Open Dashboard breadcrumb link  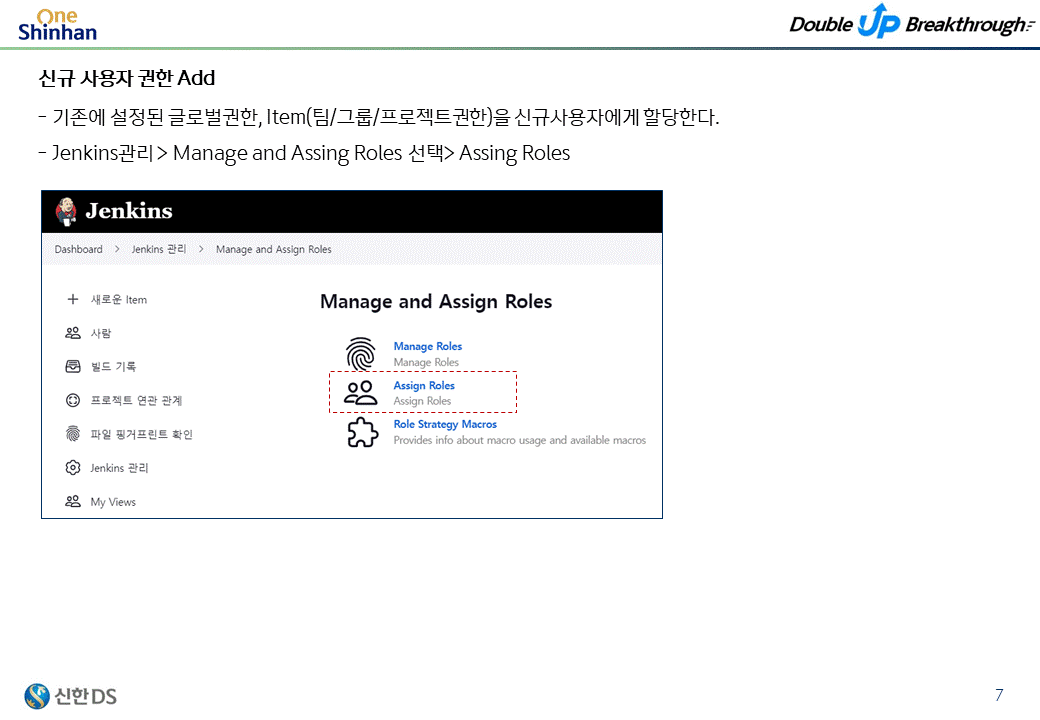(x=78, y=249)
